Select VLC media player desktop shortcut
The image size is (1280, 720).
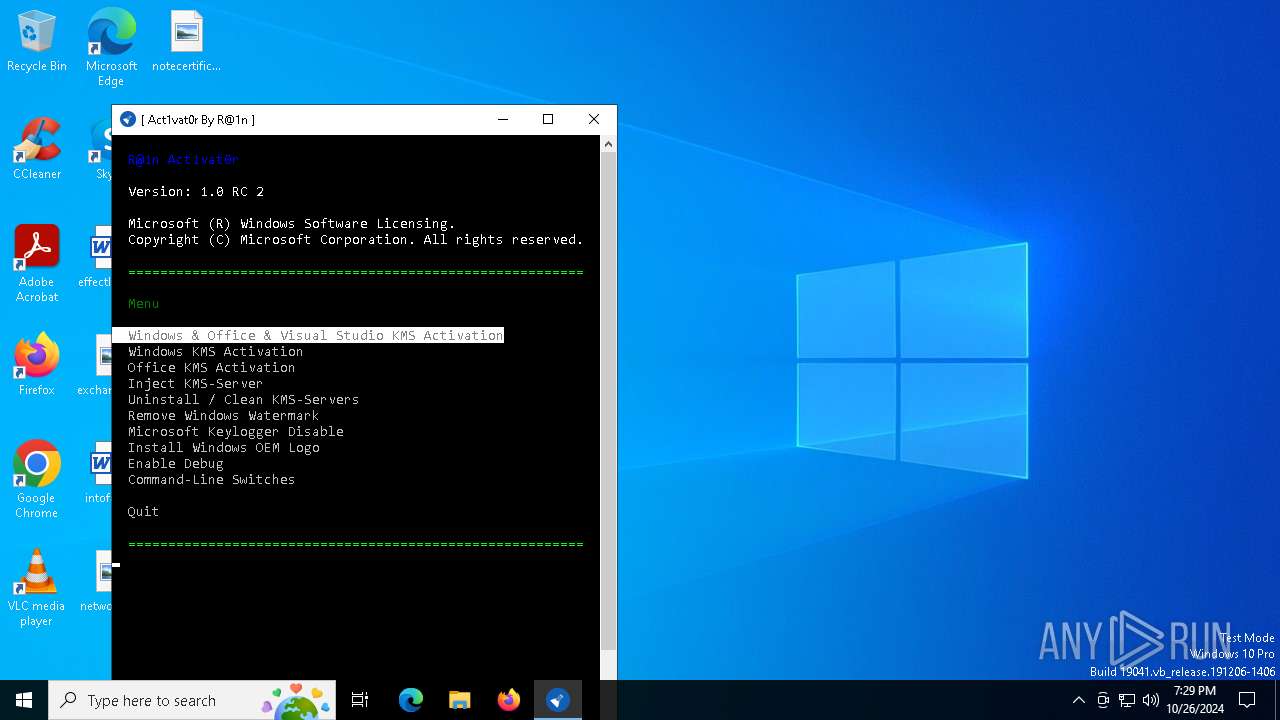(x=37, y=588)
